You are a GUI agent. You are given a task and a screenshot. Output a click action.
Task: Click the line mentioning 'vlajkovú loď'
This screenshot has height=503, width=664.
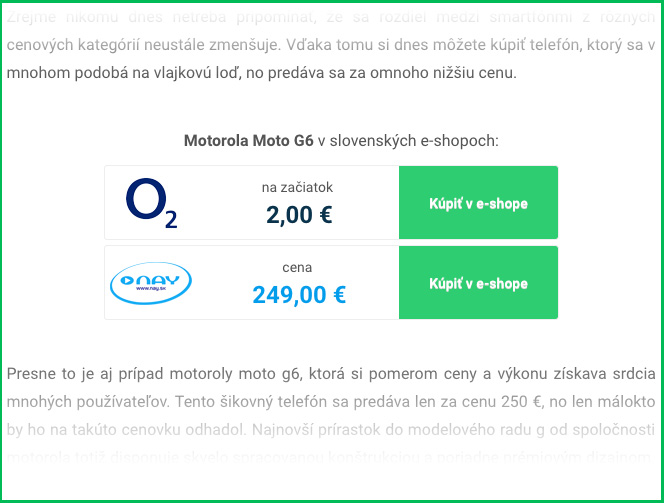pos(262,73)
